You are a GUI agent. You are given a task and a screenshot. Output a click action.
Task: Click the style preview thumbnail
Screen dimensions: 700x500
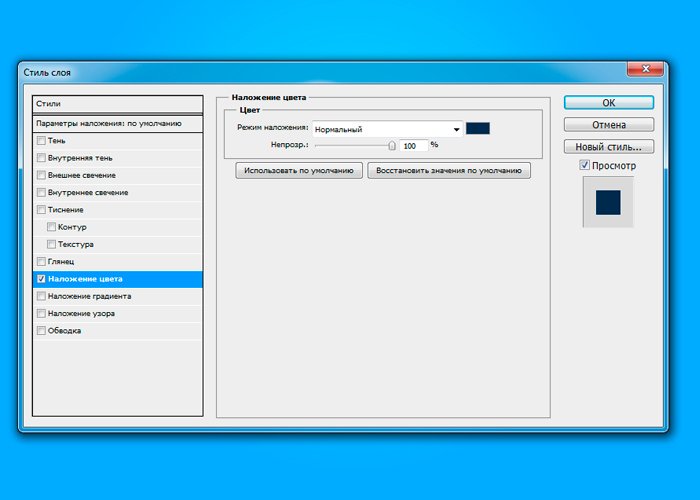click(608, 203)
